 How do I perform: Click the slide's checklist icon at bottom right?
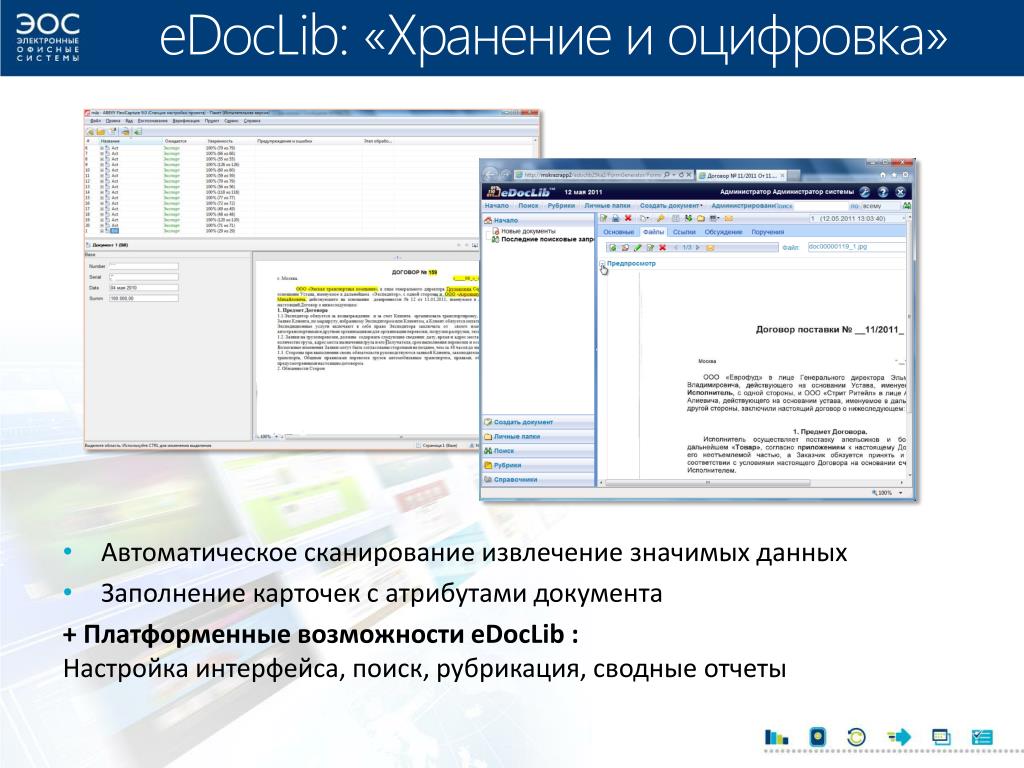tap(982, 737)
